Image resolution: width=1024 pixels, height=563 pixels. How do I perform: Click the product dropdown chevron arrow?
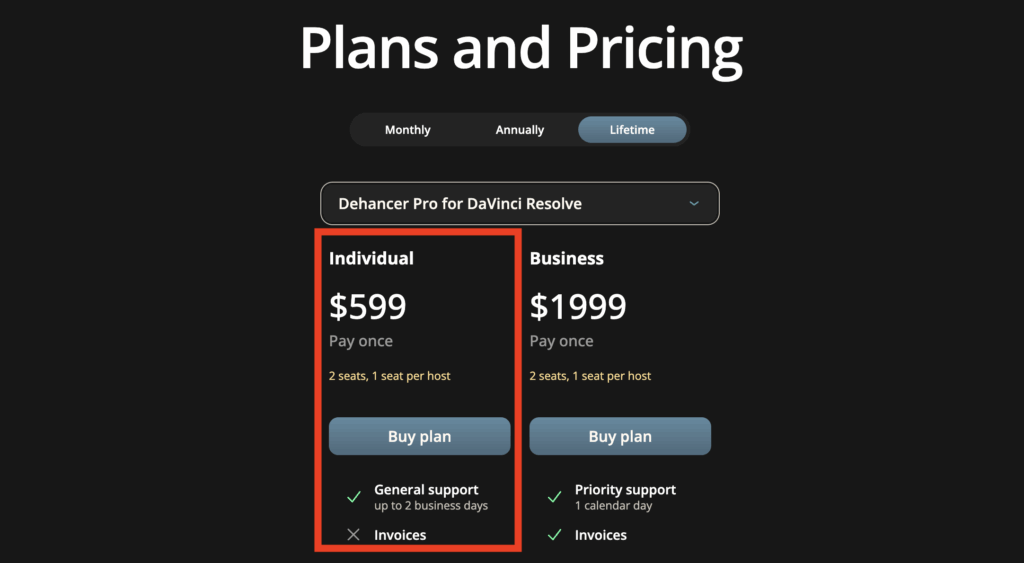coord(695,204)
